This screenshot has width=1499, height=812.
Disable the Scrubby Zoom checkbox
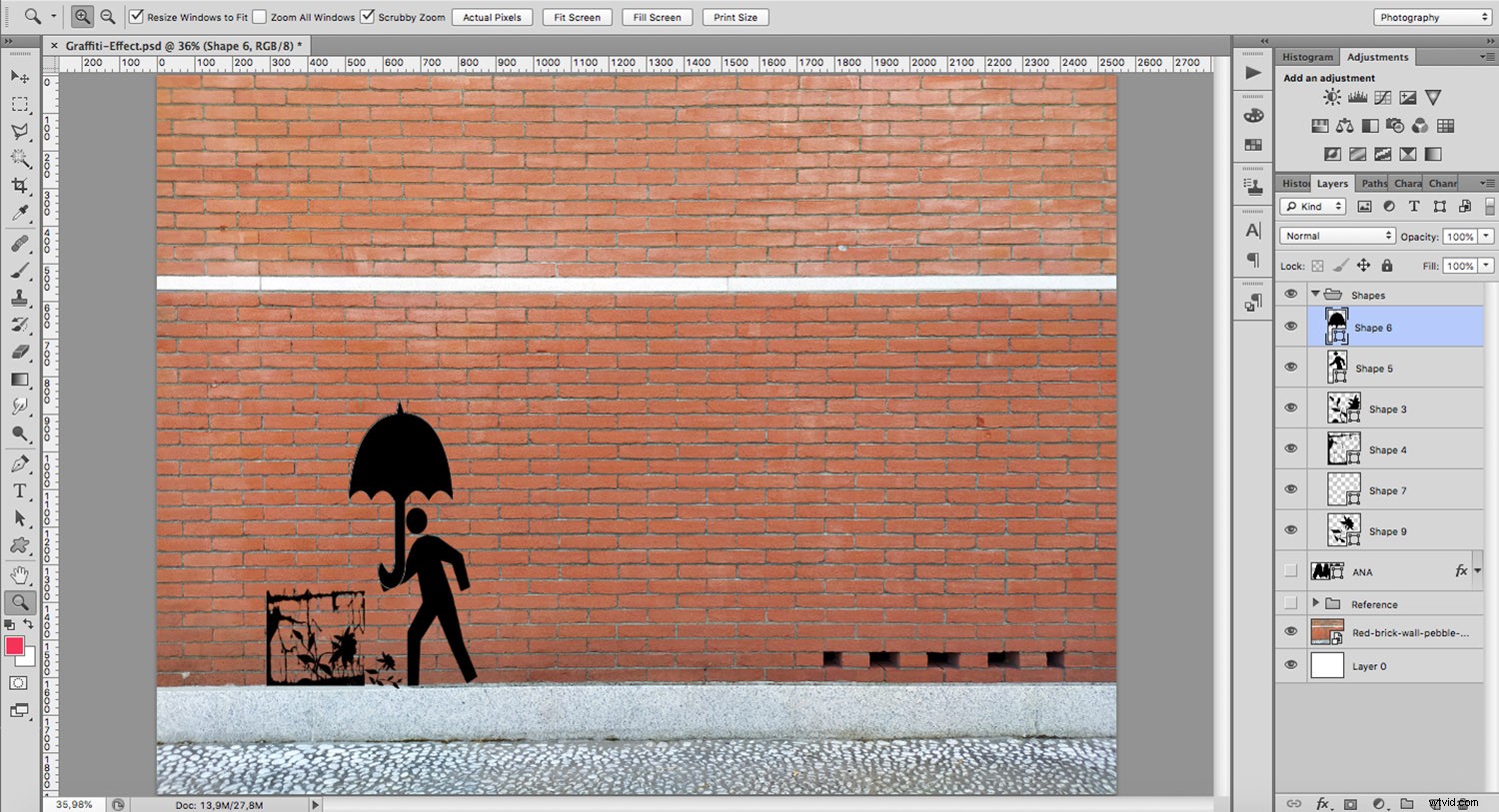coord(367,17)
